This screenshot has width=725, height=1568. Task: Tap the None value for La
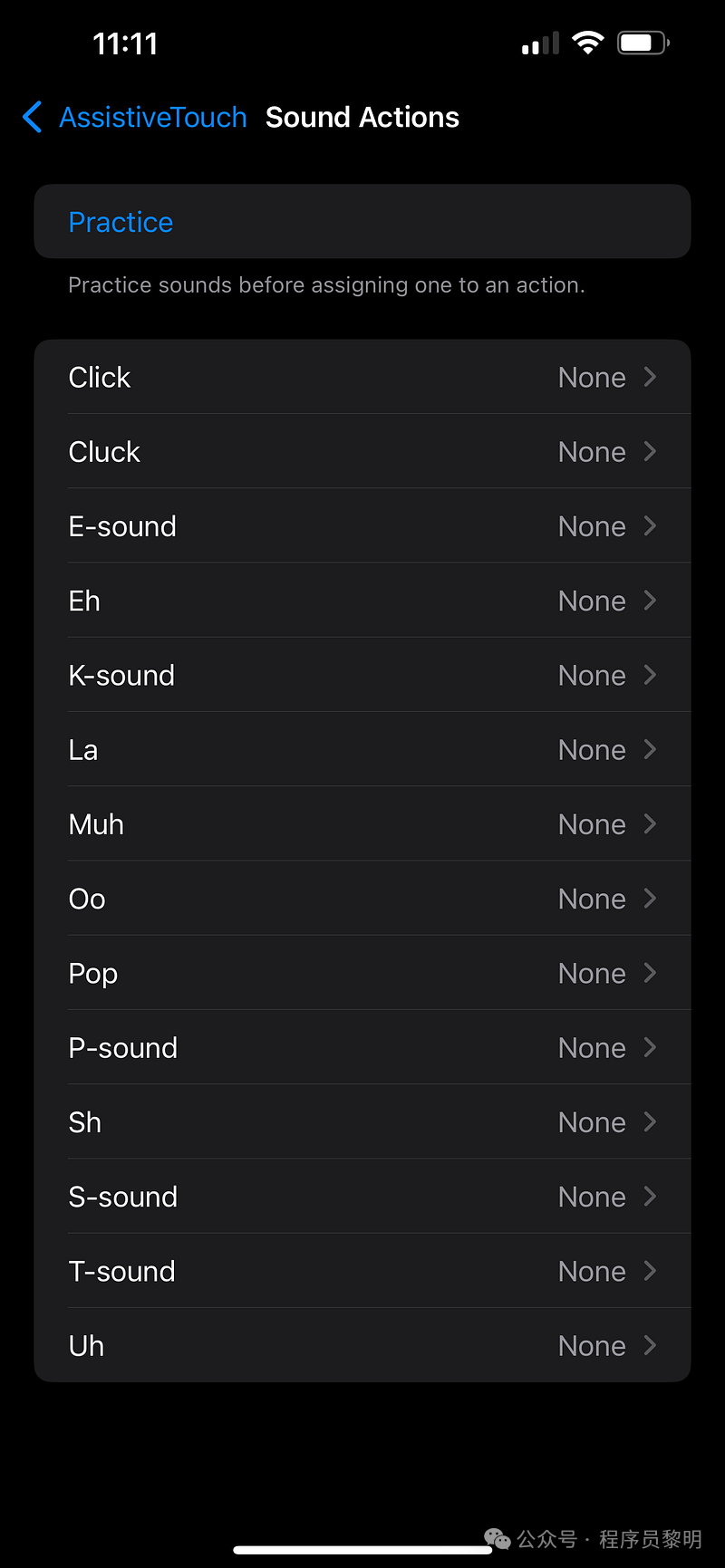(592, 750)
